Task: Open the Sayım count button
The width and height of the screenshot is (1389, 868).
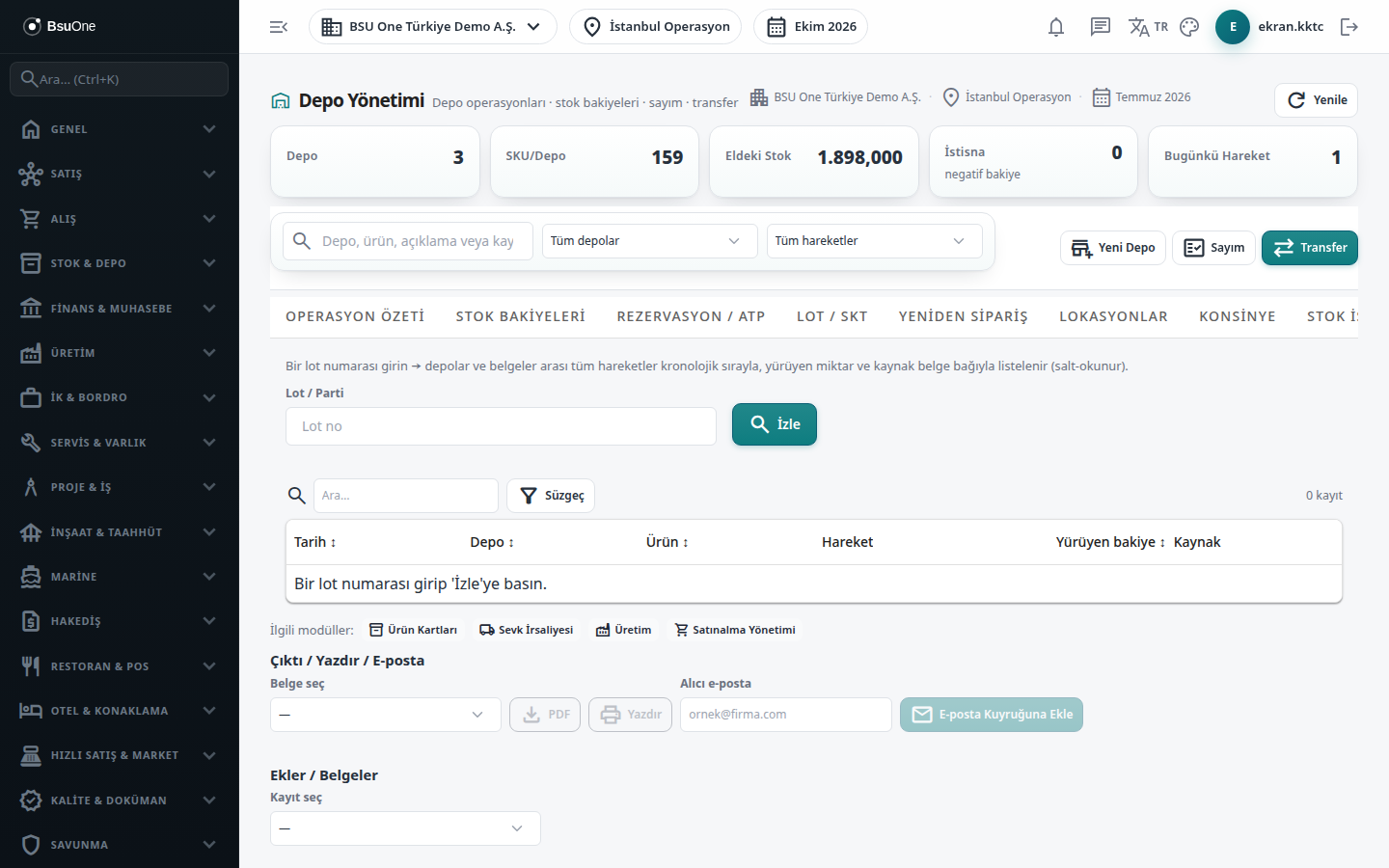Action: (x=1213, y=248)
